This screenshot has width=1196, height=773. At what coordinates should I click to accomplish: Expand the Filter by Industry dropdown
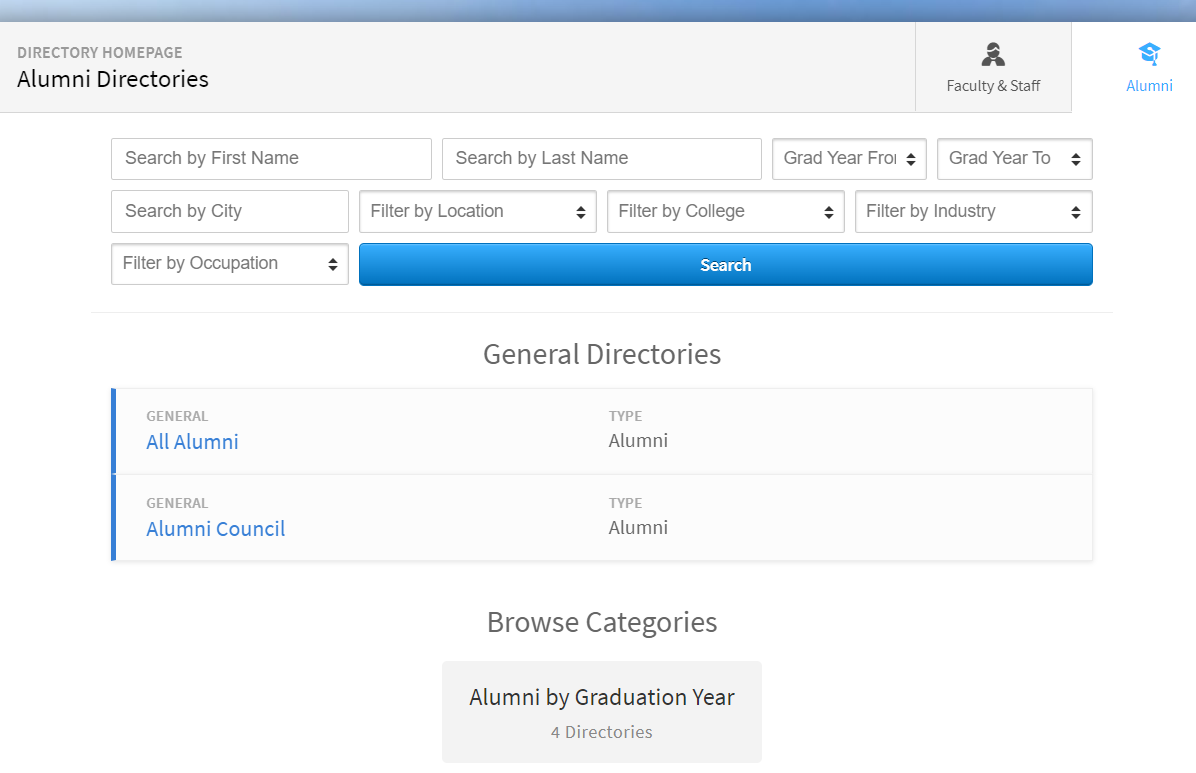[972, 211]
